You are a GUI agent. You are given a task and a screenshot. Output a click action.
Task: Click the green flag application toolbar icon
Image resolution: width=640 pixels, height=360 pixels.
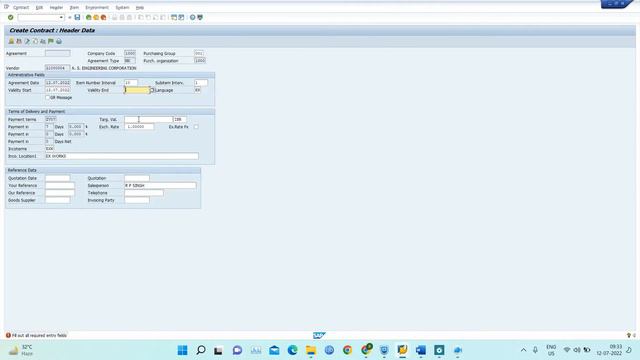[51, 41]
